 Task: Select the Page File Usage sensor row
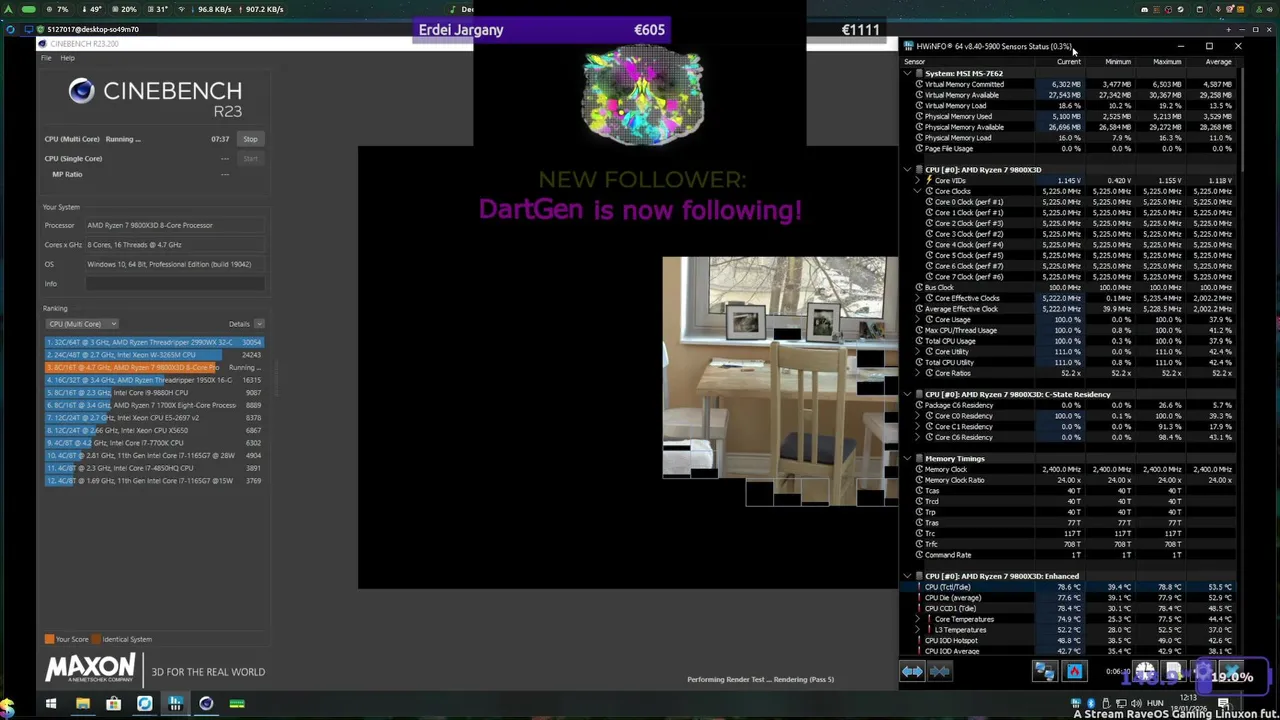[x=1070, y=149]
